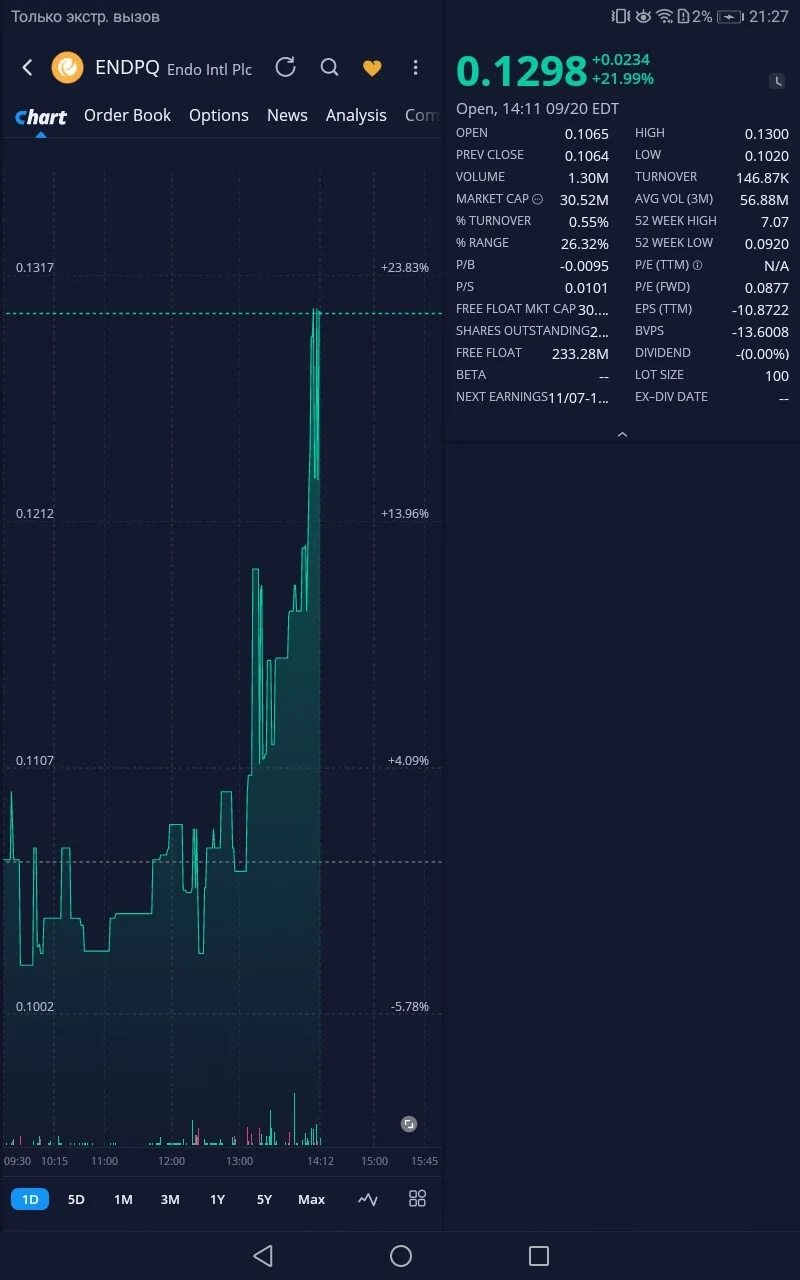Image resolution: width=800 pixels, height=1280 pixels.
Task: Open the three-dot more options menu
Action: click(x=415, y=67)
